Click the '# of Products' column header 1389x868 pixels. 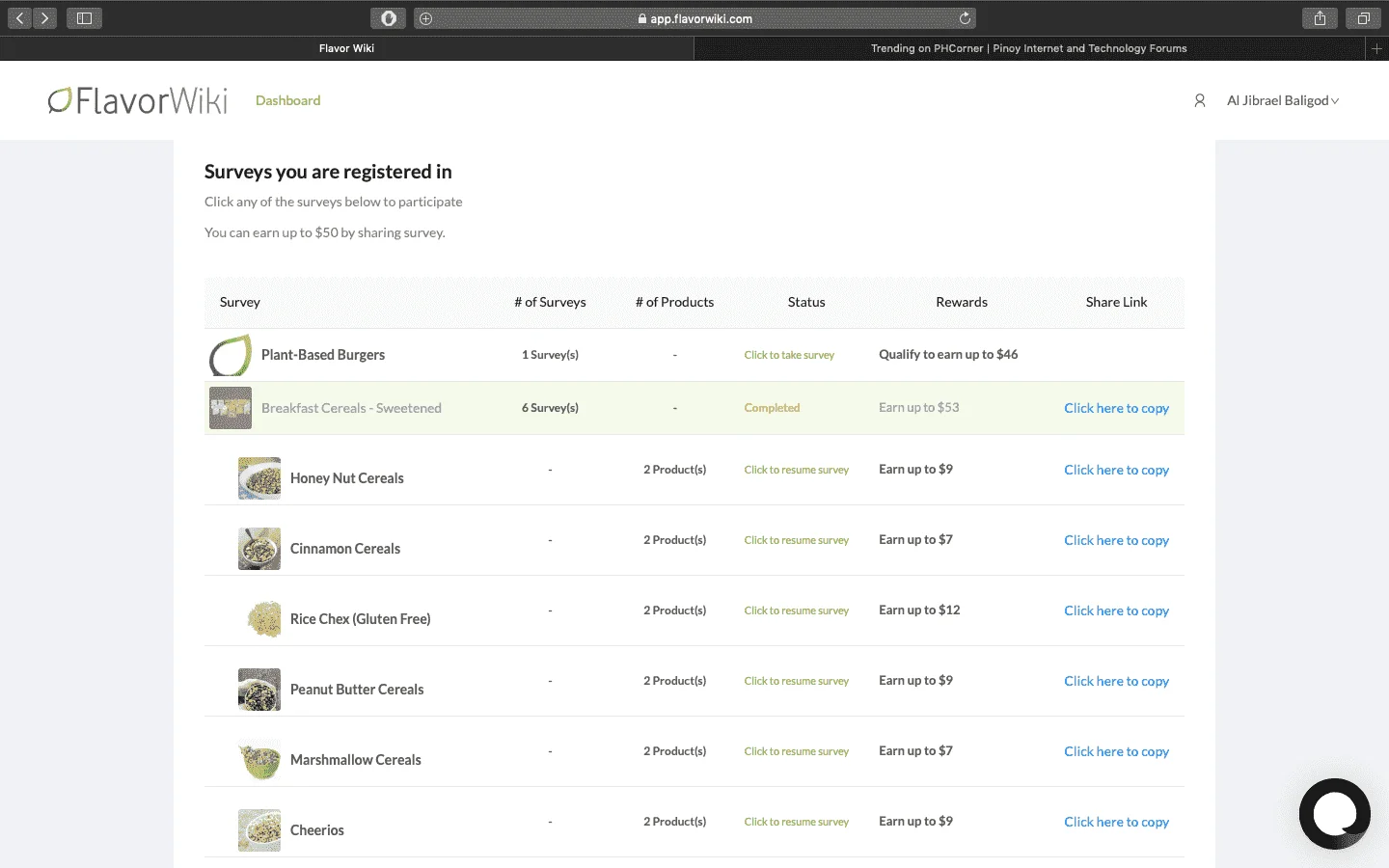pyautogui.click(x=675, y=302)
